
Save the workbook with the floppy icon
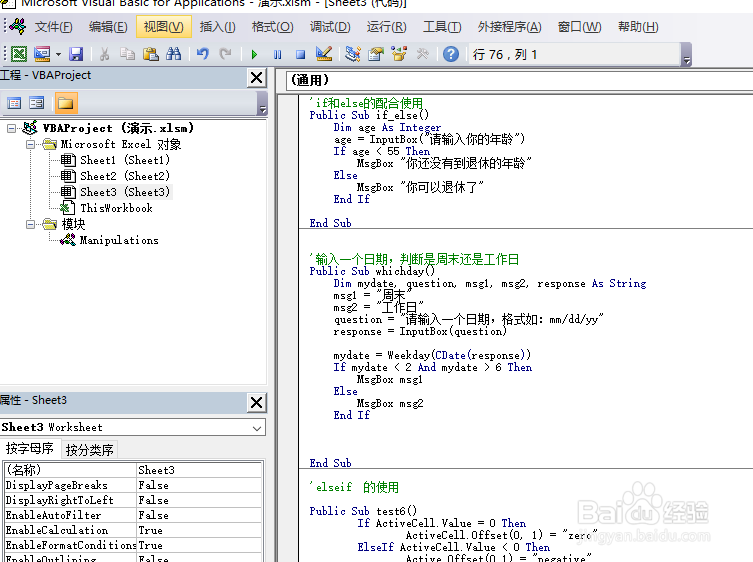(x=76, y=54)
